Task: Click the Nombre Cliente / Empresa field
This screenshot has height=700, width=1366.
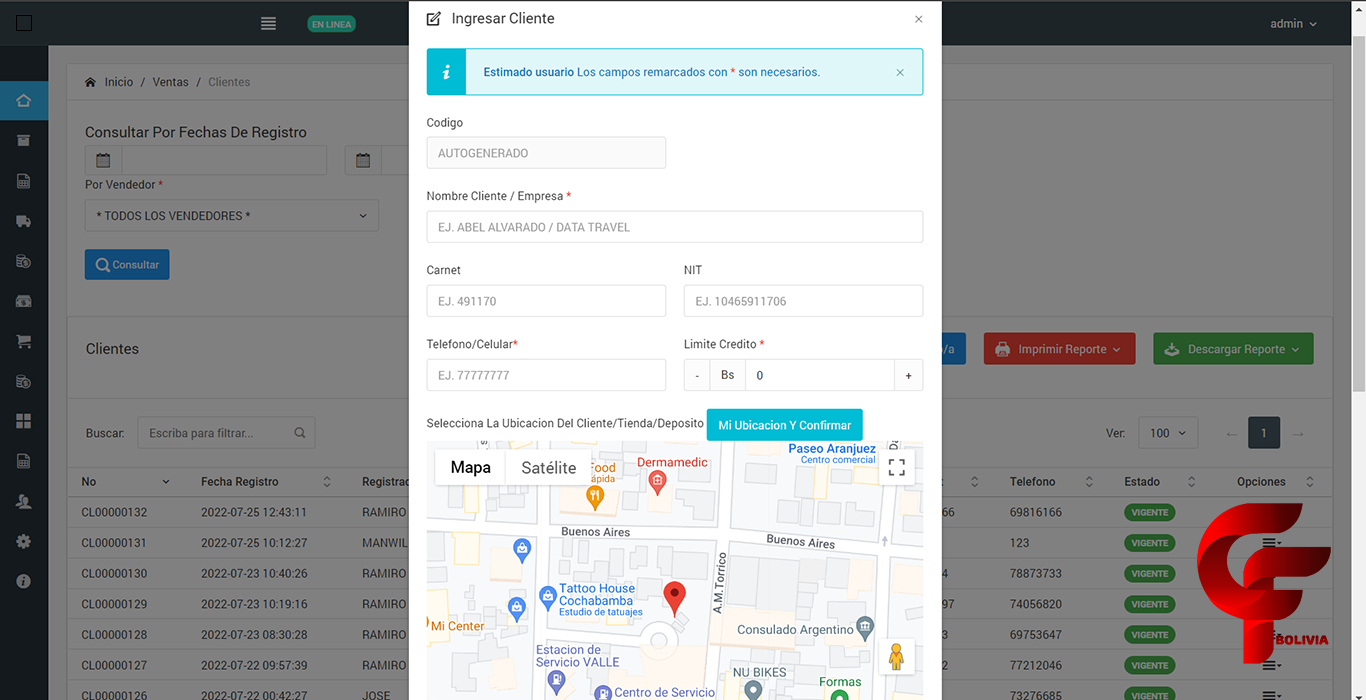Action: click(x=674, y=227)
